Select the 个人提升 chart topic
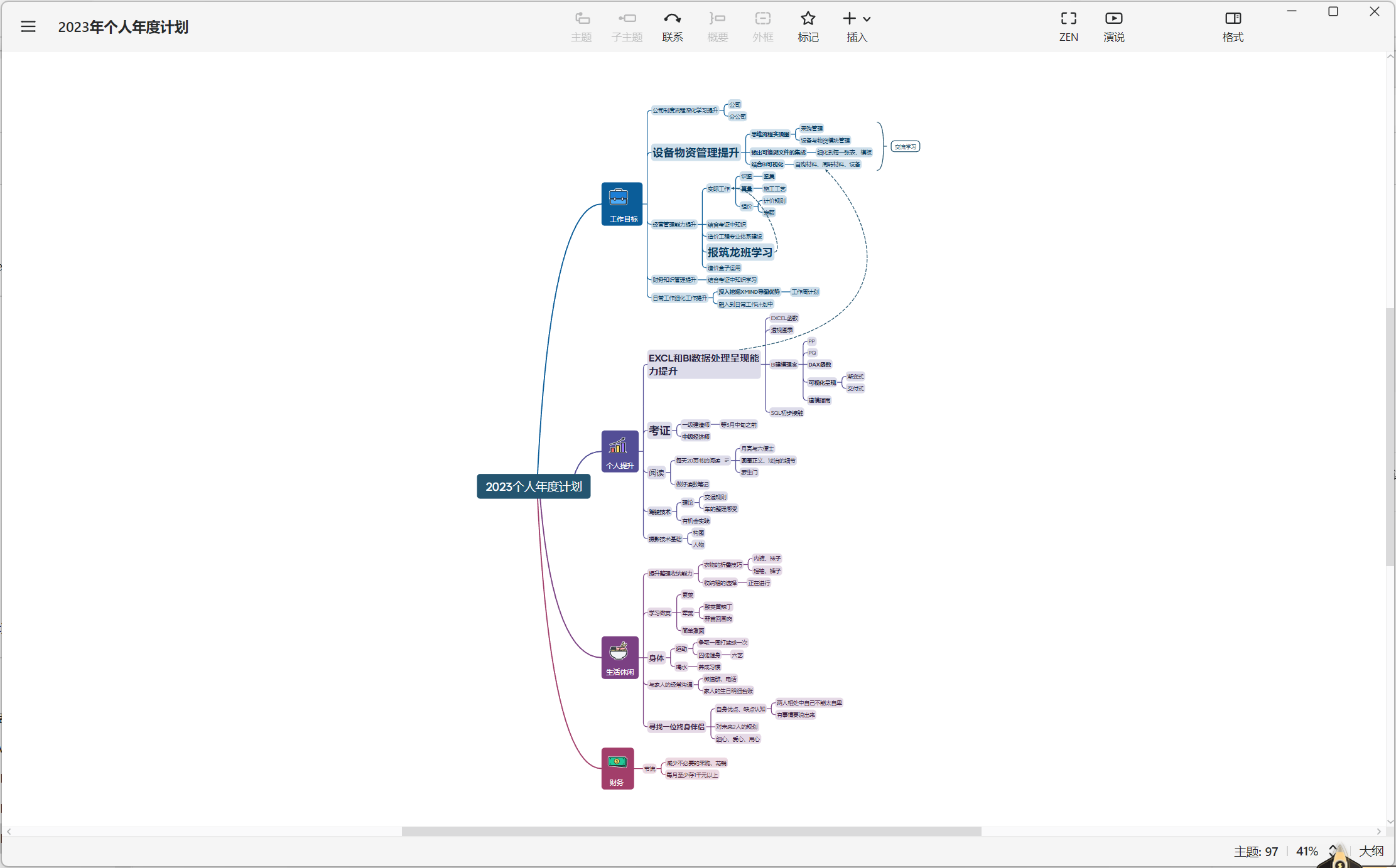 pyautogui.click(x=620, y=451)
